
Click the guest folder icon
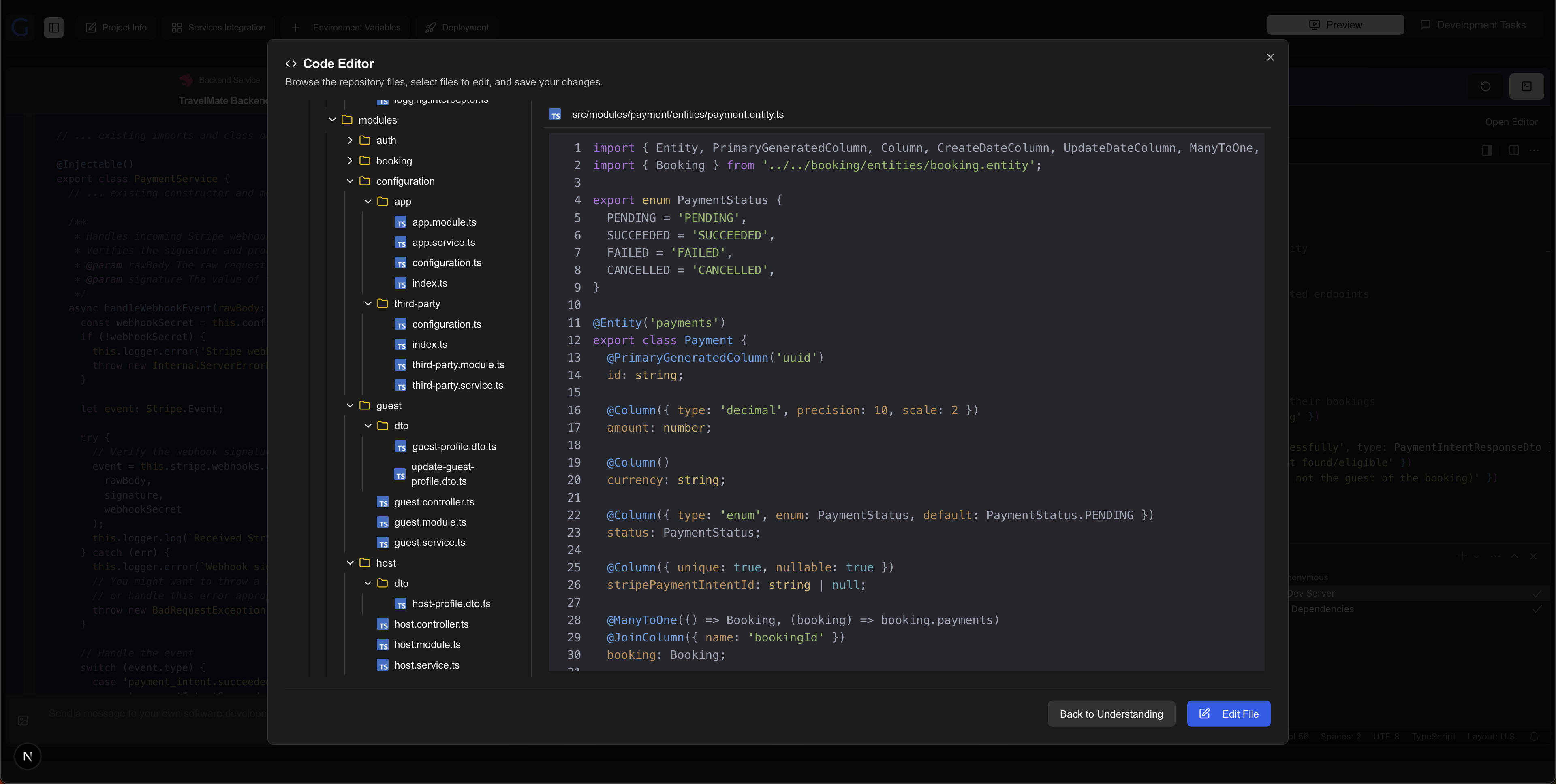365,405
